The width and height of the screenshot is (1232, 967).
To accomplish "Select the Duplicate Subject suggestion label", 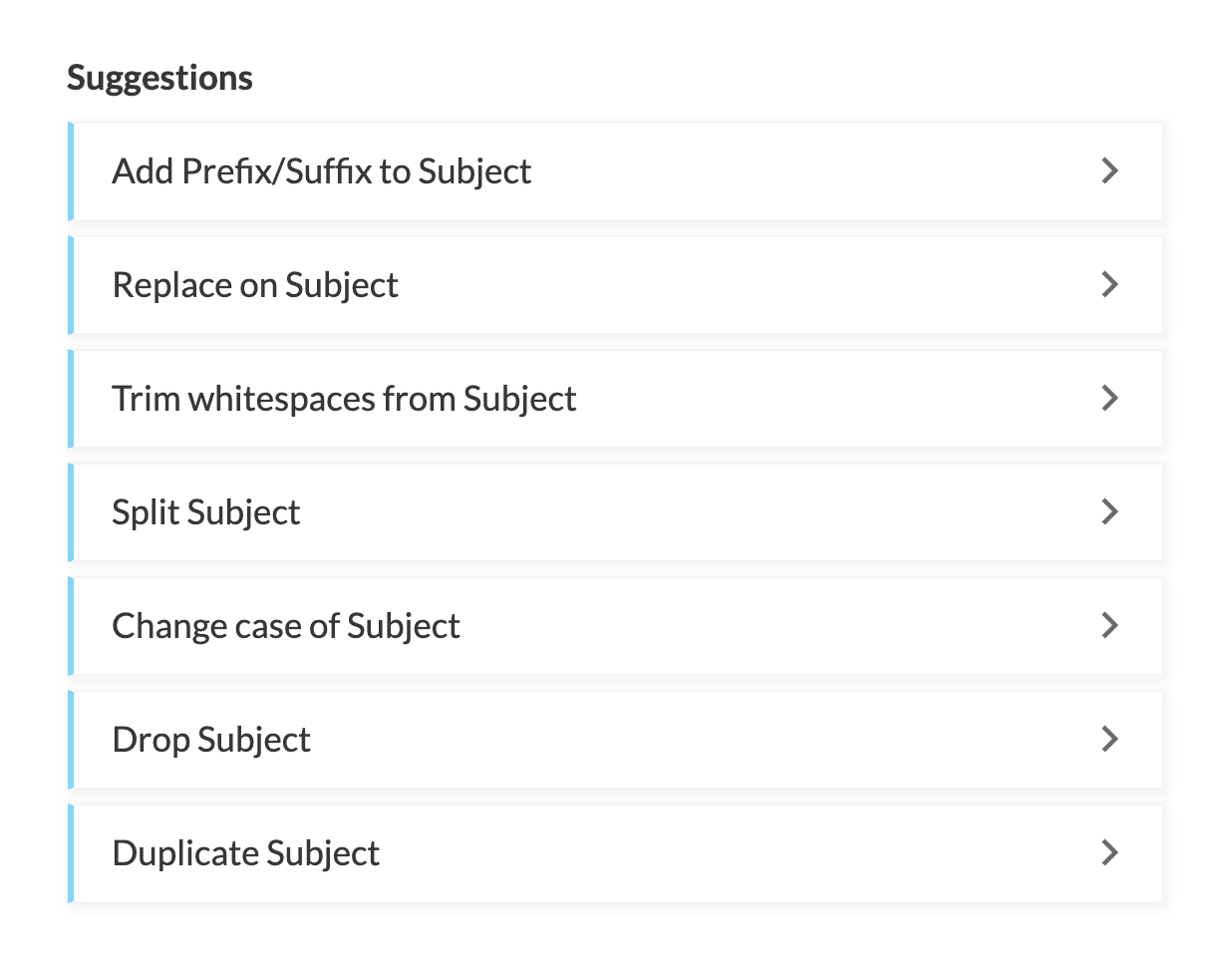I will coord(246,853).
